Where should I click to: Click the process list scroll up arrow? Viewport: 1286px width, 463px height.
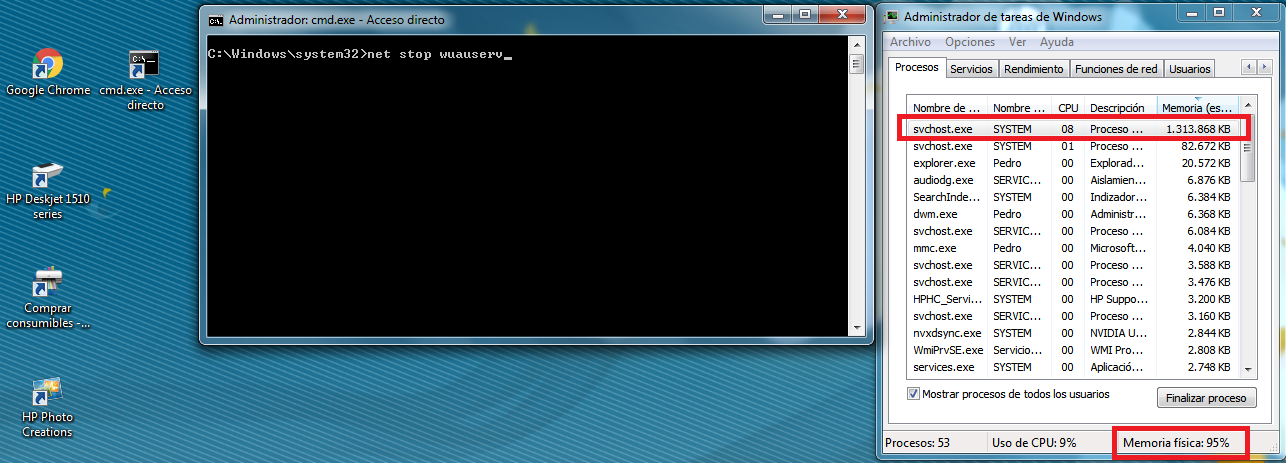(1247, 107)
